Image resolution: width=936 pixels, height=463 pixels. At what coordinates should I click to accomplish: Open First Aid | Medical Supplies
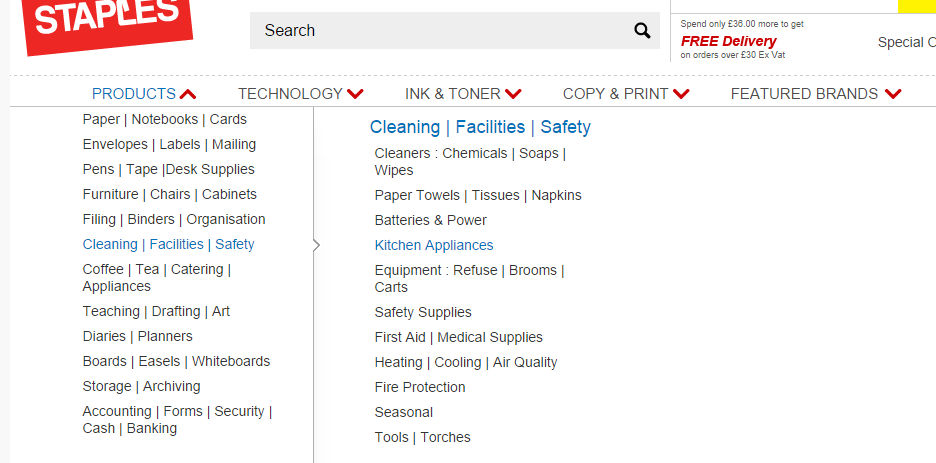click(458, 337)
